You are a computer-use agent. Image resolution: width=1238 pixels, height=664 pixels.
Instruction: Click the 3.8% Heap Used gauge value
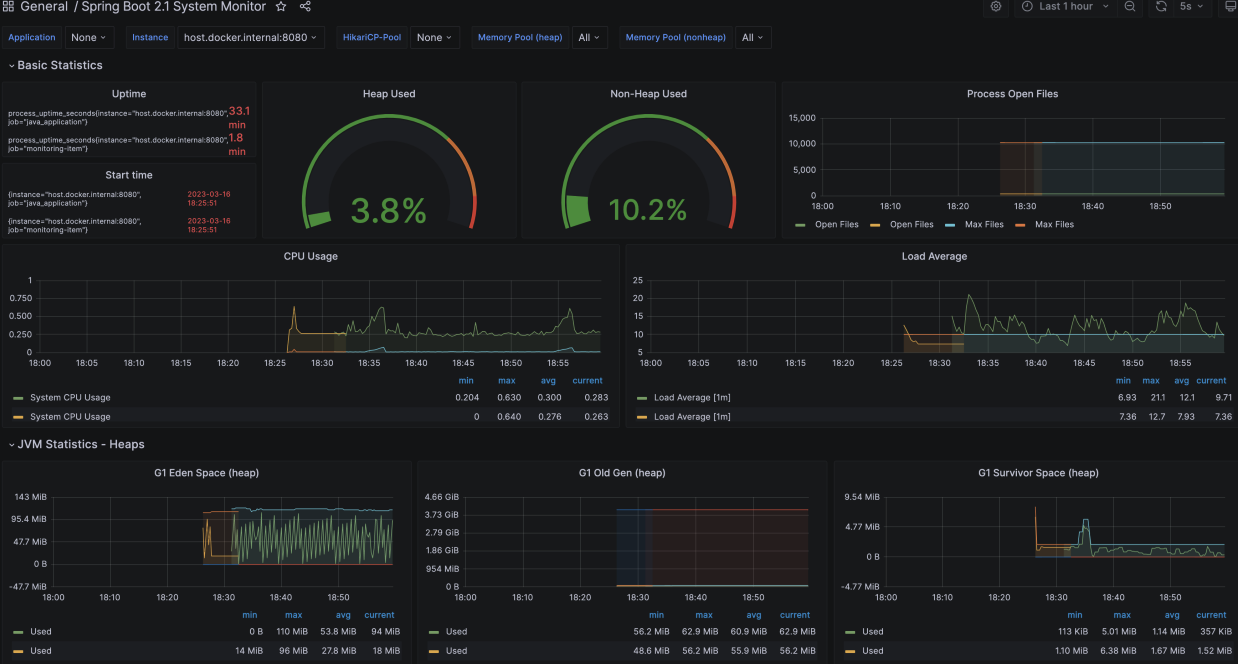pos(388,211)
